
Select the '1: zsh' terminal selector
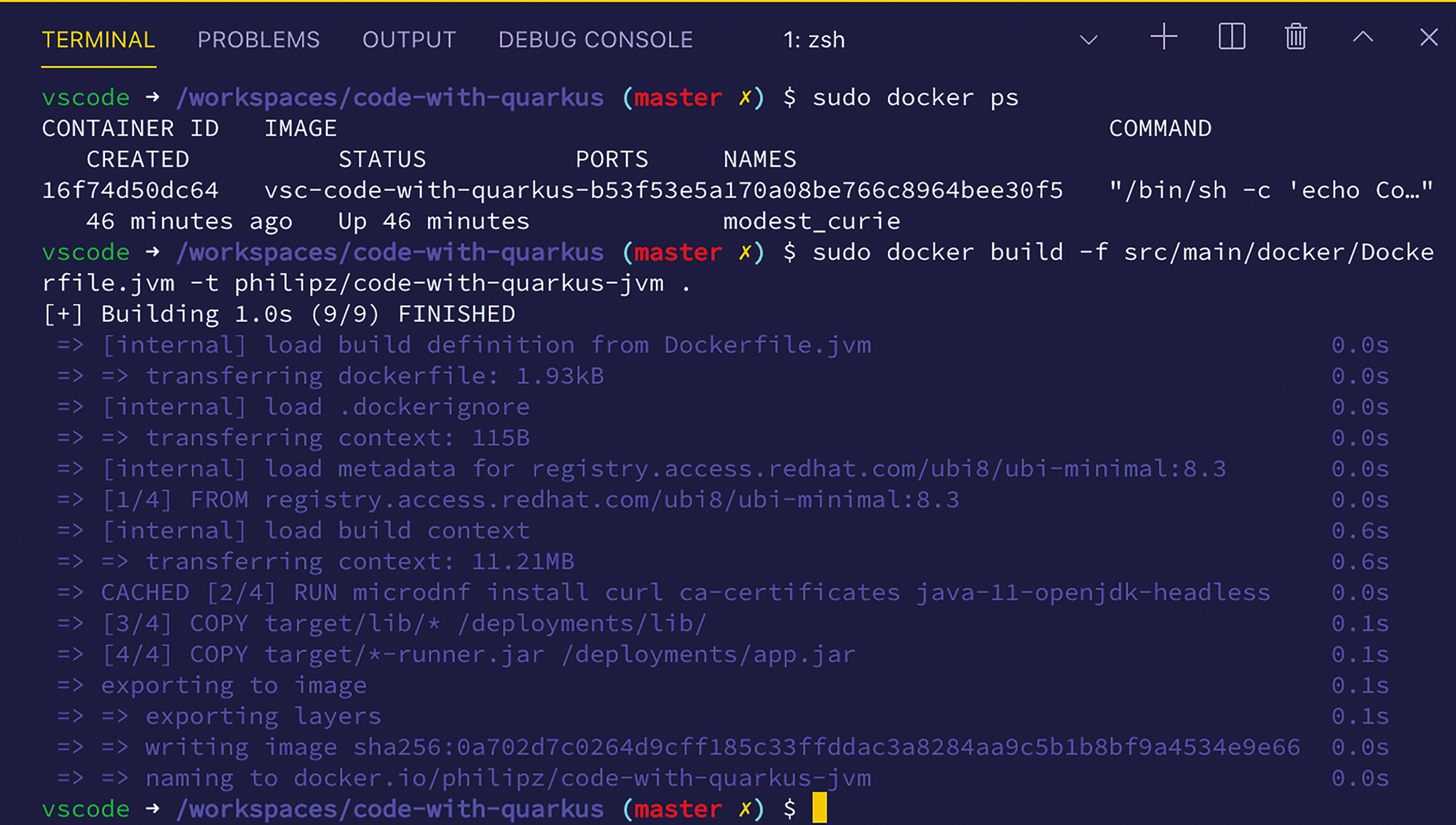[x=814, y=40]
